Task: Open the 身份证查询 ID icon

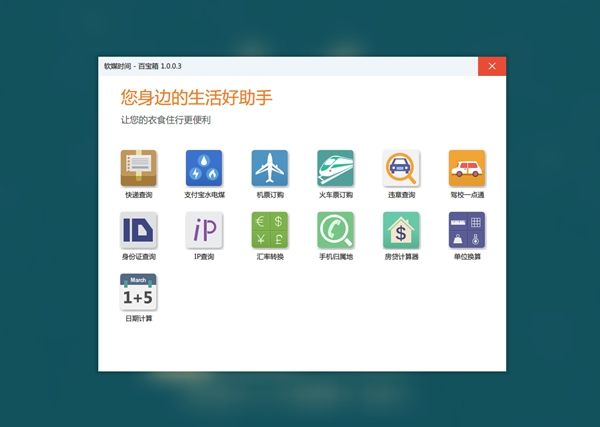Action: 139,230
